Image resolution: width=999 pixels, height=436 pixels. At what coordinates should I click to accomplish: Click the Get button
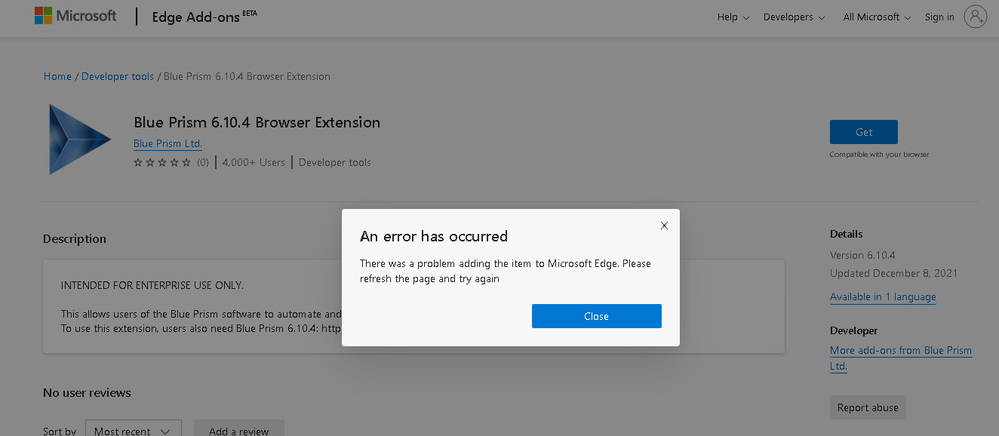[863, 132]
